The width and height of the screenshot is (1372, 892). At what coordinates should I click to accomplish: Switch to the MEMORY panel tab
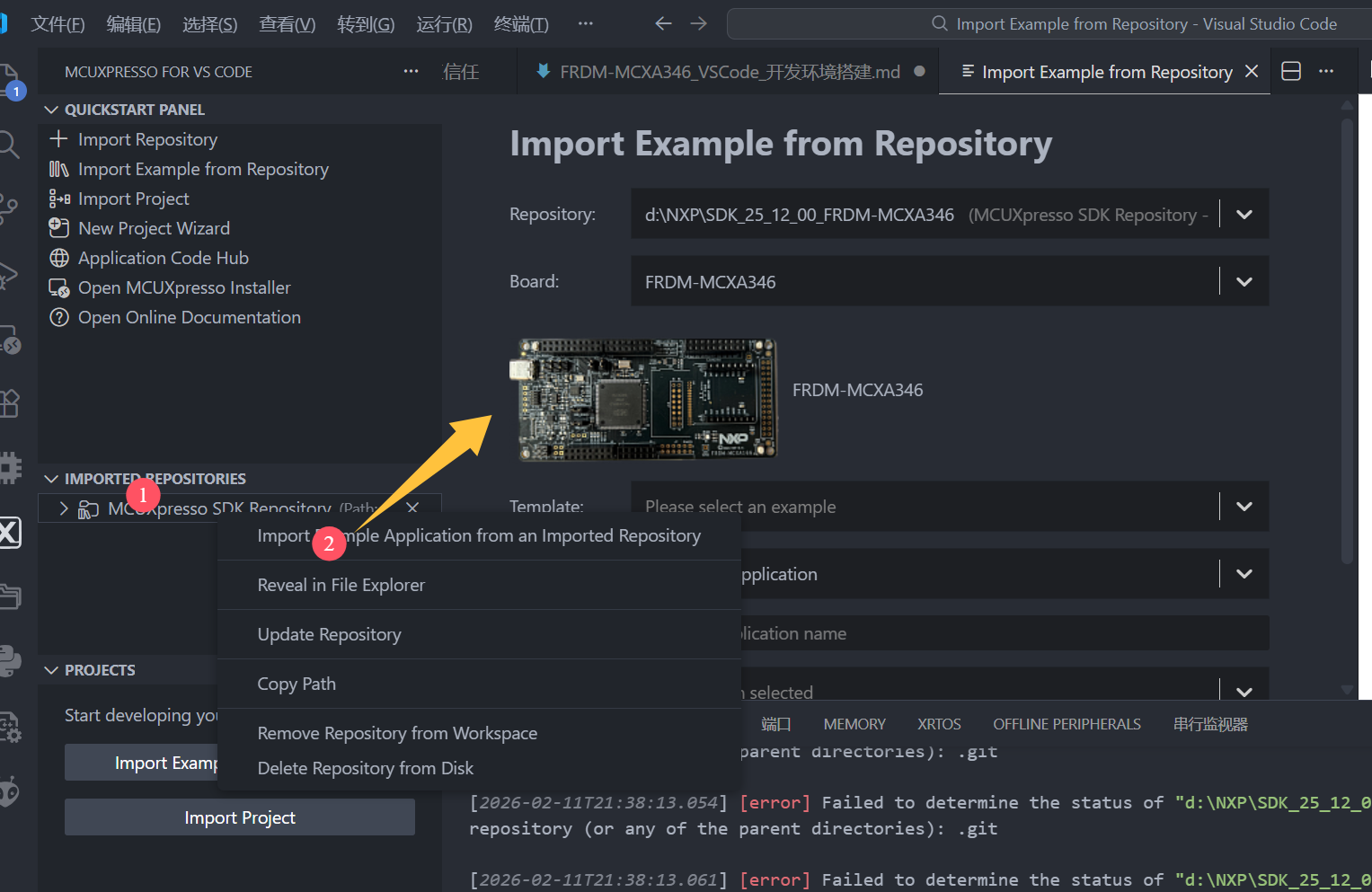coord(854,724)
